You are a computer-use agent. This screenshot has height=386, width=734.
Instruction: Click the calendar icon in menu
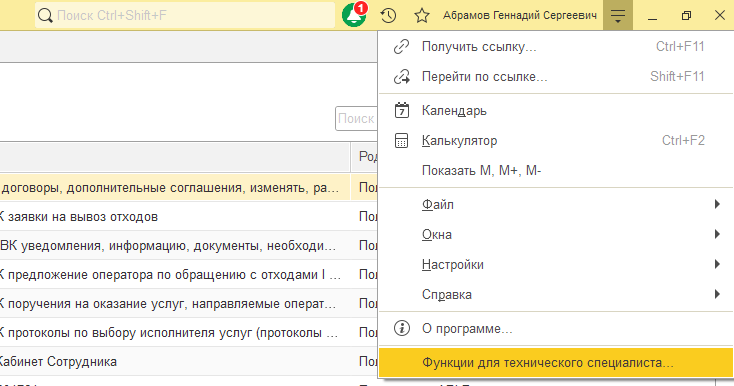click(402, 110)
